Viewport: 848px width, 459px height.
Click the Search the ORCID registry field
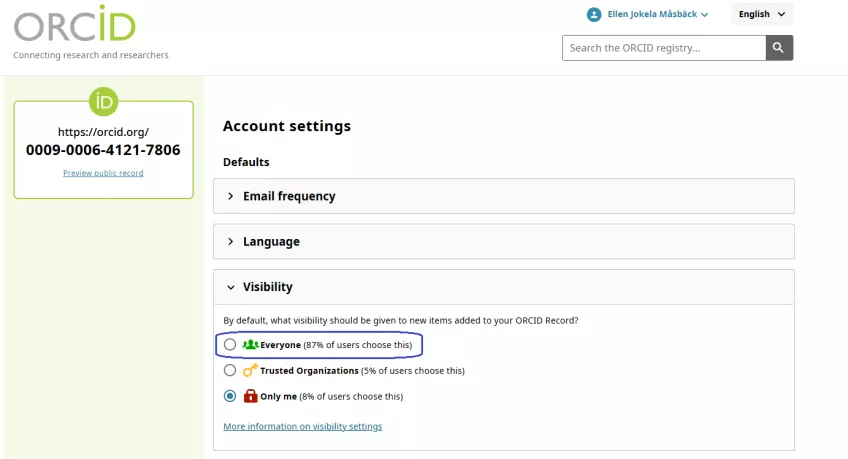[664, 48]
